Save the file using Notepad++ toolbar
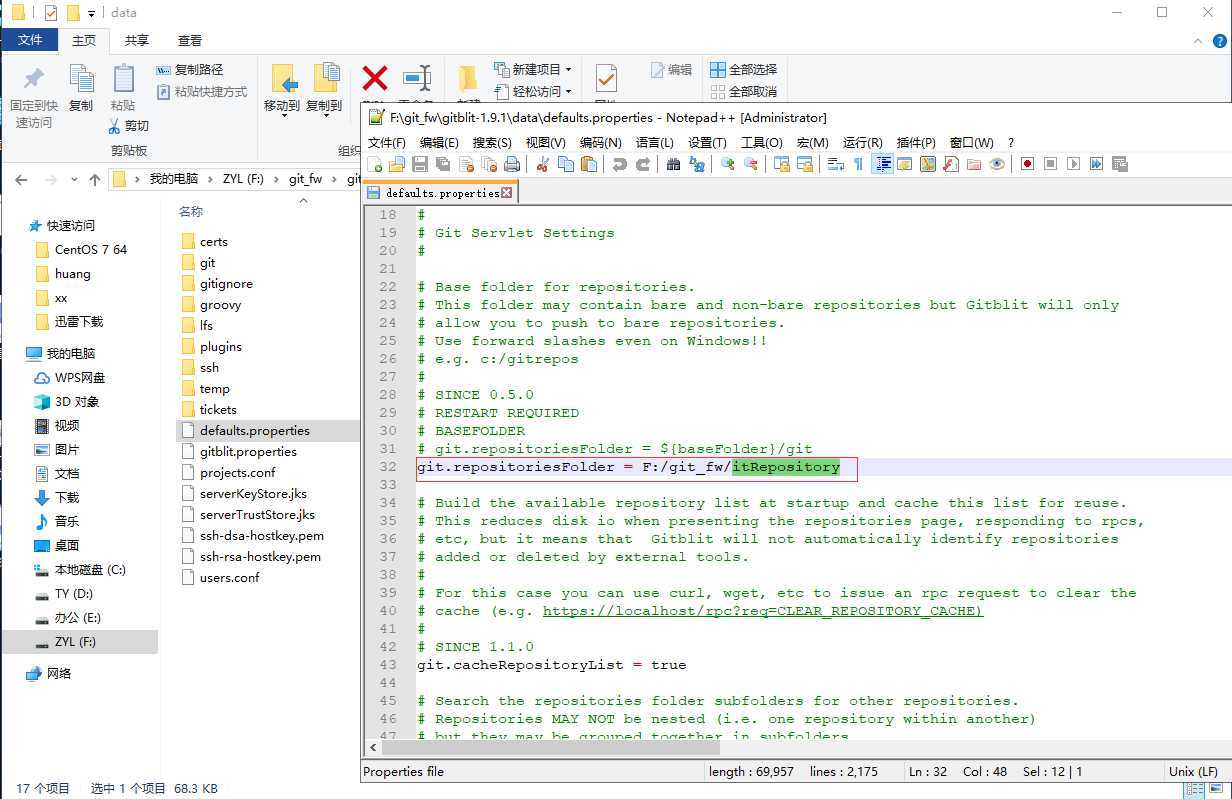This screenshot has width=1232, height=799. (x=420, y=164)
